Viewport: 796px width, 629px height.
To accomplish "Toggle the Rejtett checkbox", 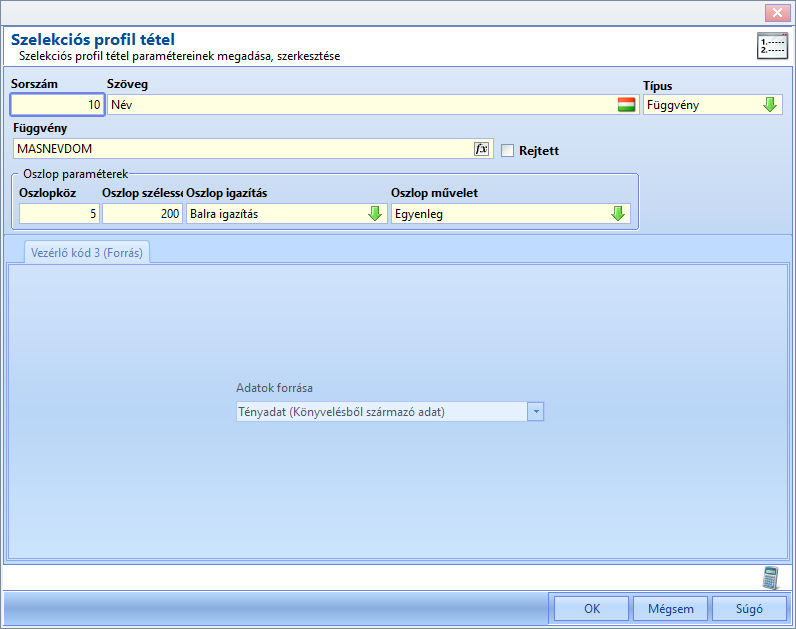I will click(507, 151).
